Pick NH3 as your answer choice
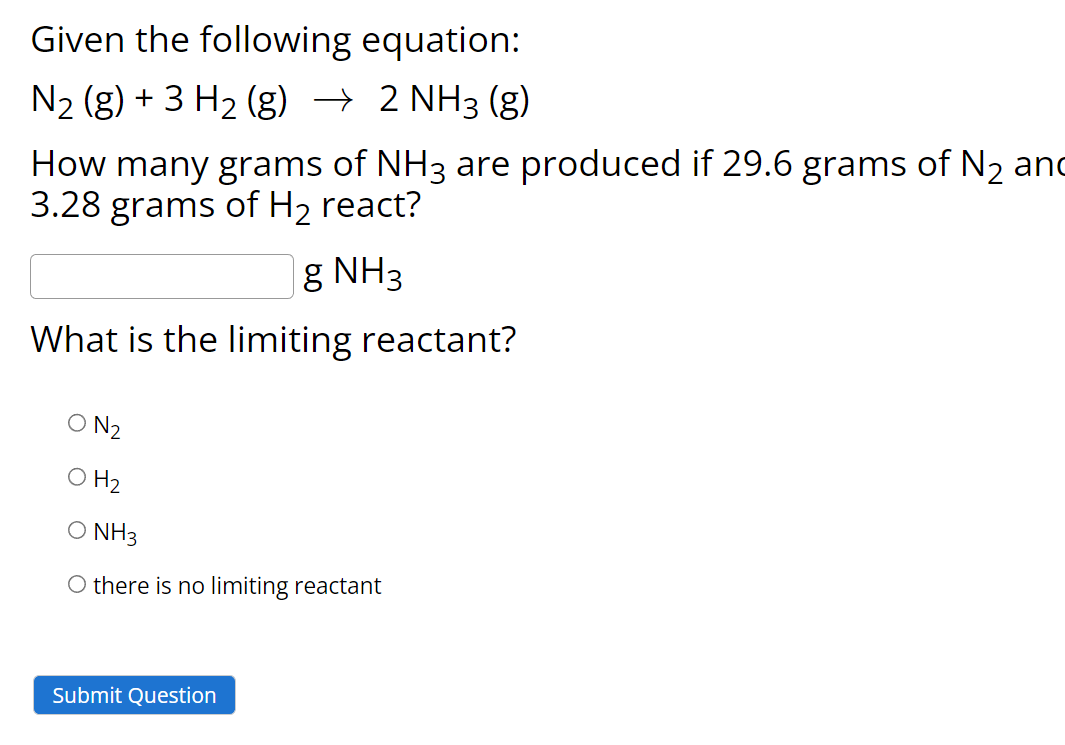The width and height of the screenshot is (1065, 745). coord(77,530)
